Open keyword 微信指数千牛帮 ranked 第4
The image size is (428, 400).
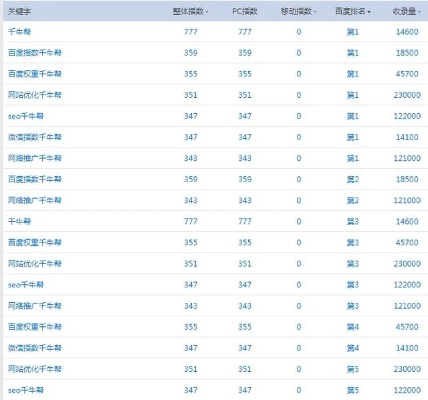pyautogui.click(x=35, y=348)
